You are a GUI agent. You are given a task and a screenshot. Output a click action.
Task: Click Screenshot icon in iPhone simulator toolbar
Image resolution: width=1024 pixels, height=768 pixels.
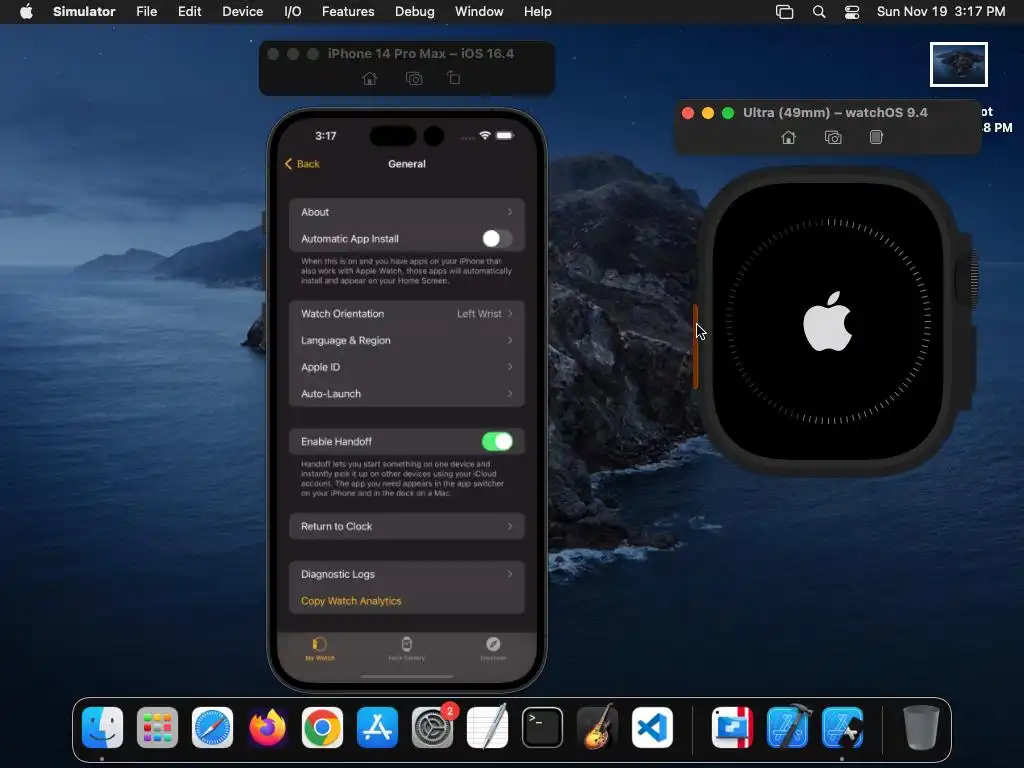(414, 79)
